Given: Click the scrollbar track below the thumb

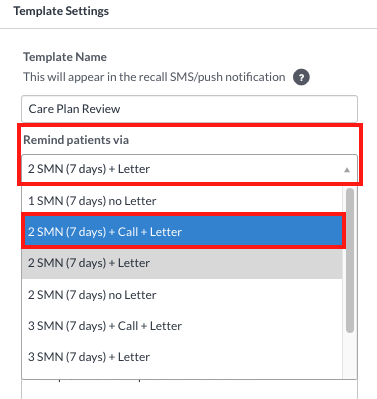Looking at the screenshot, I should point(350,355).
